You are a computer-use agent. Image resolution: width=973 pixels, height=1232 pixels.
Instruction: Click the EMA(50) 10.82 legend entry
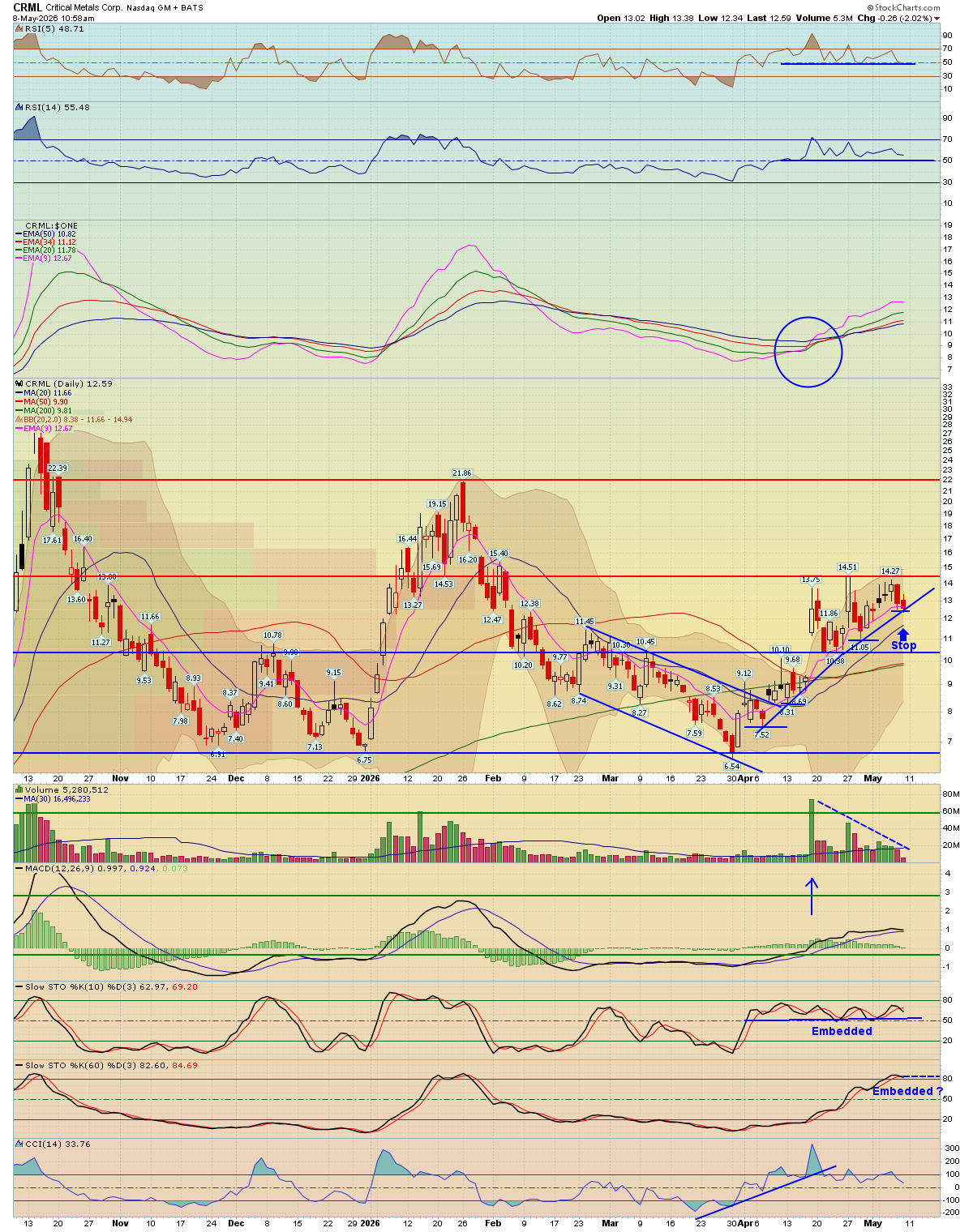coord(49,234)
